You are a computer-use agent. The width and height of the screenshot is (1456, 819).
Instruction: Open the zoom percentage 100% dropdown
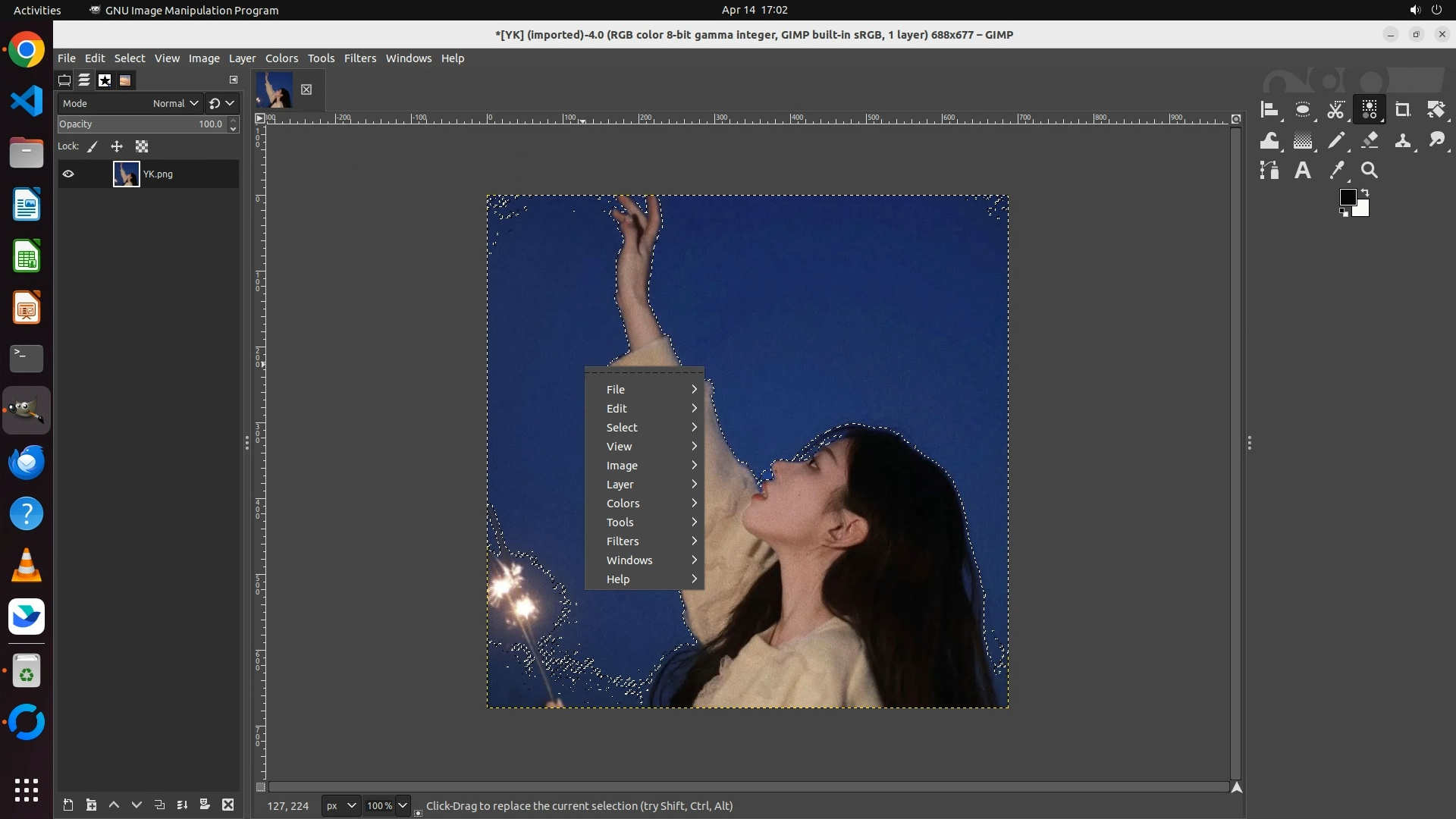(403, 806)
